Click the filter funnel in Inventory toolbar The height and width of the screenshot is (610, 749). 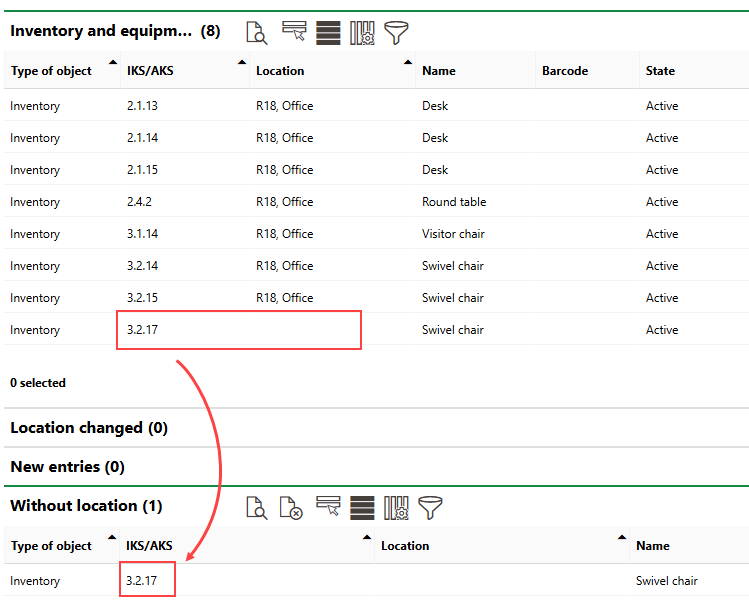[397, 32]
